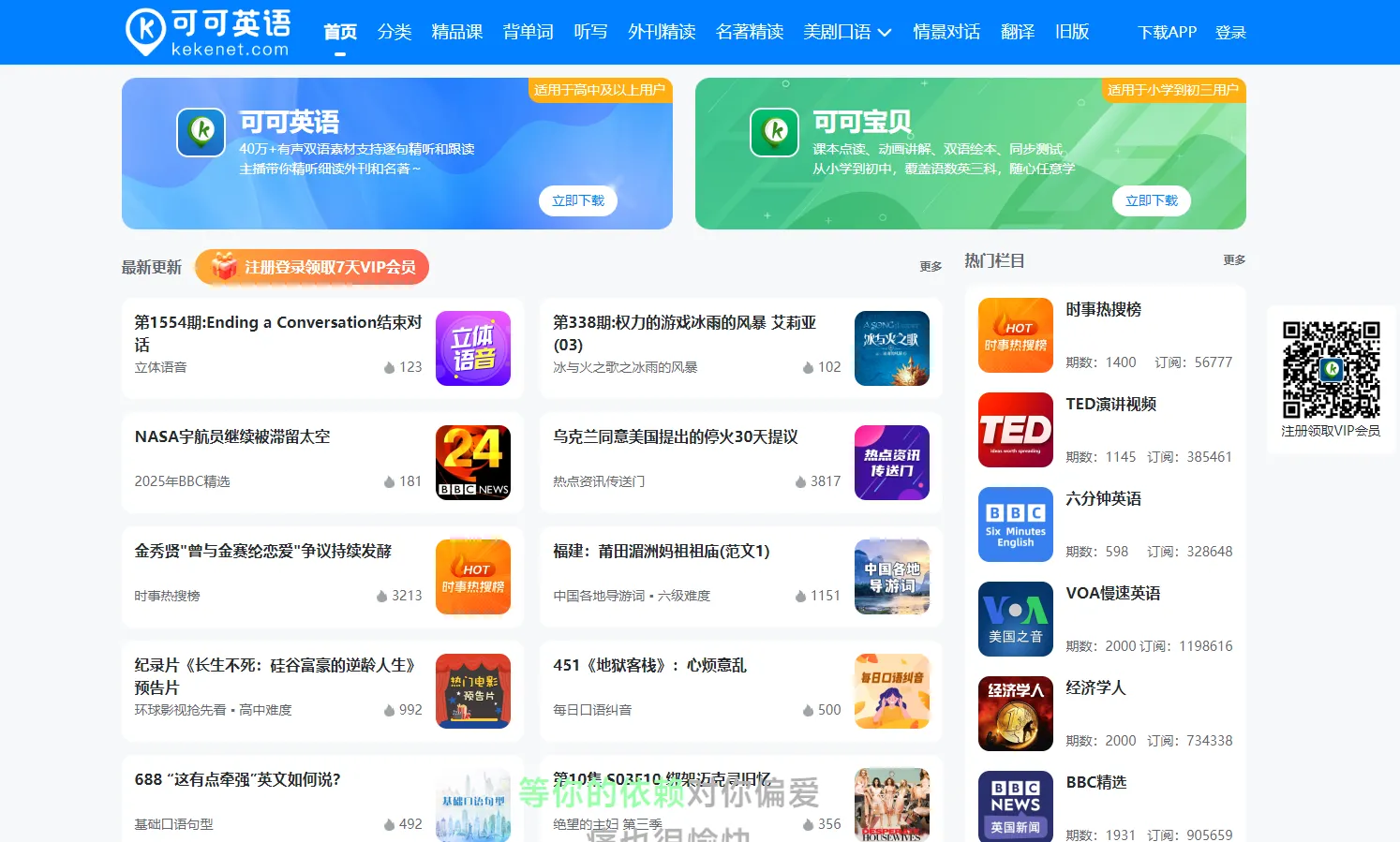
Task: Click the 冰与火之歌之冰雨的风暴 label
Action: (625, 367)
